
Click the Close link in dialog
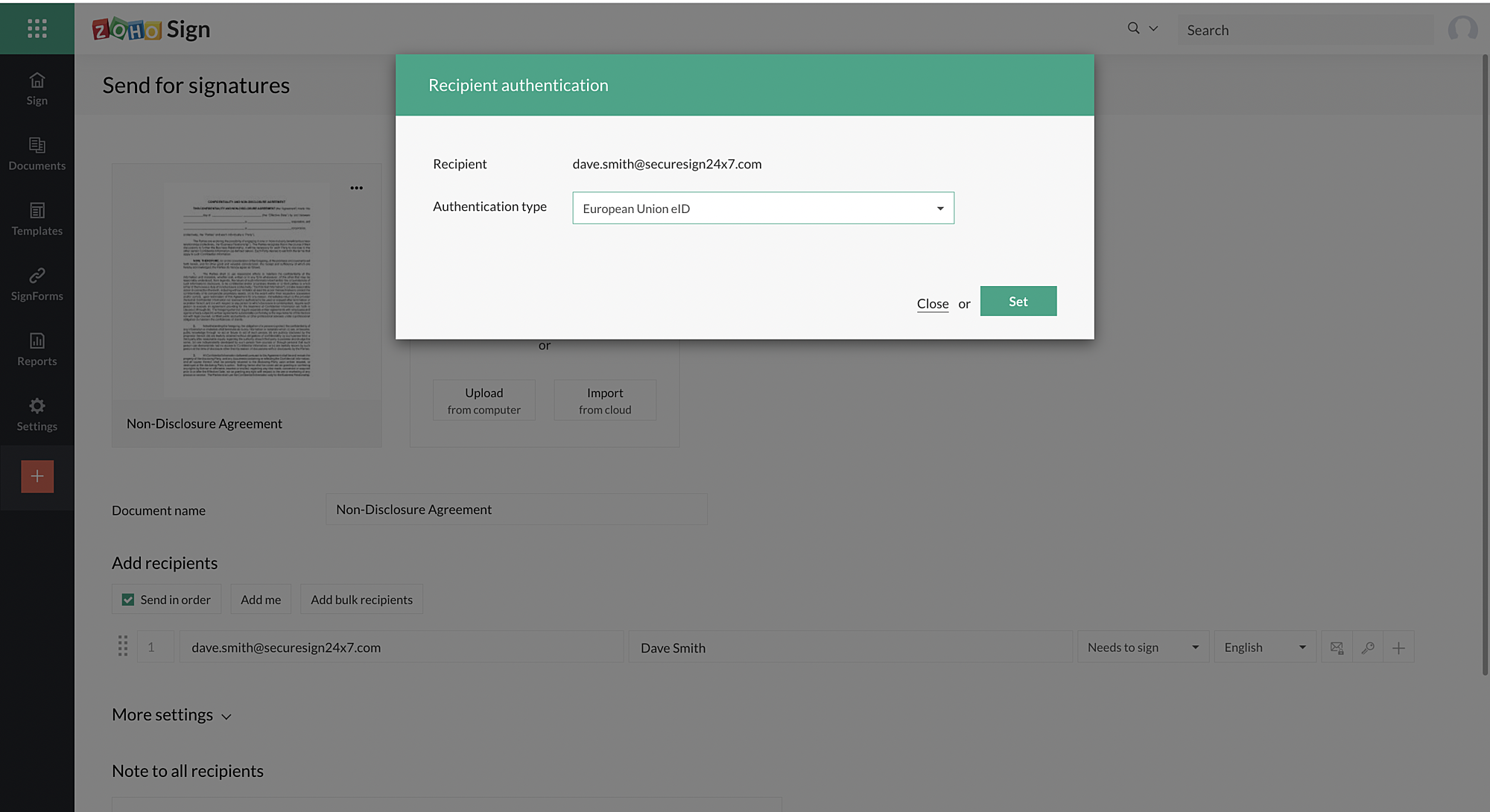[x=932, y=304]
